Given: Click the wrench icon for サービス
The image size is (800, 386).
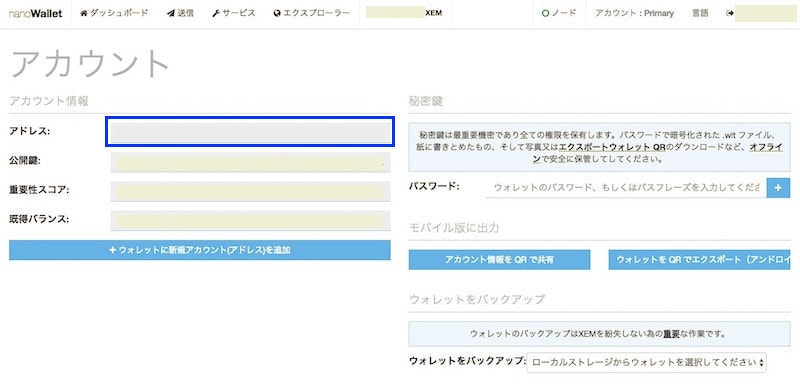Looking at the screenshot, I should point(216,14).
